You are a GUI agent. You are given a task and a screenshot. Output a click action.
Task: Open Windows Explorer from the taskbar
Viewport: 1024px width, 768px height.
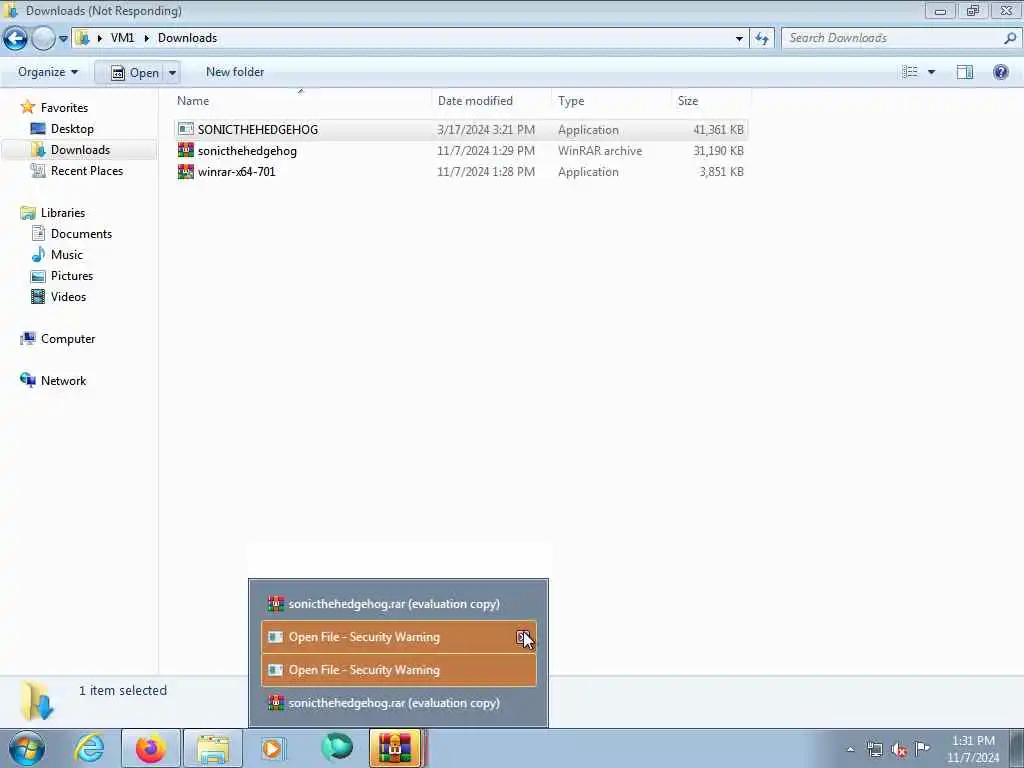[213, 748]
